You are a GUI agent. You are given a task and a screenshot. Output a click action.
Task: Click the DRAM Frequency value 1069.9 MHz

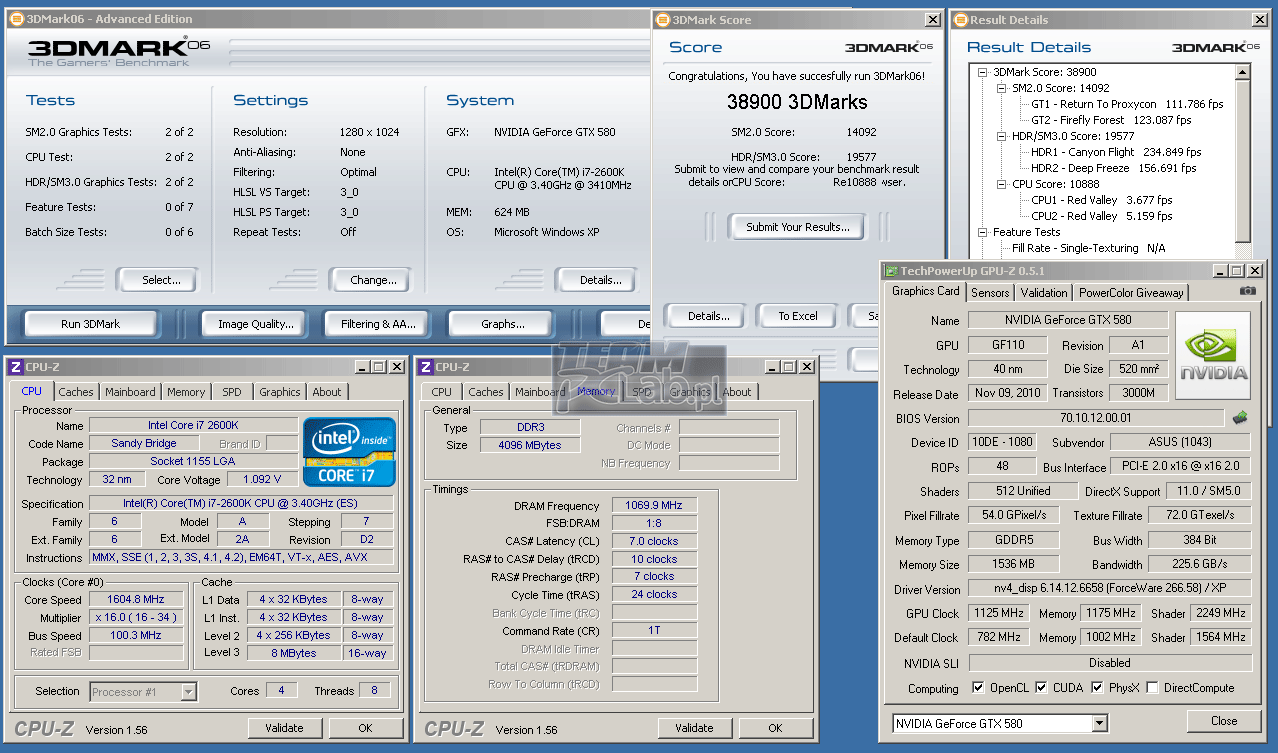point(654,506)
